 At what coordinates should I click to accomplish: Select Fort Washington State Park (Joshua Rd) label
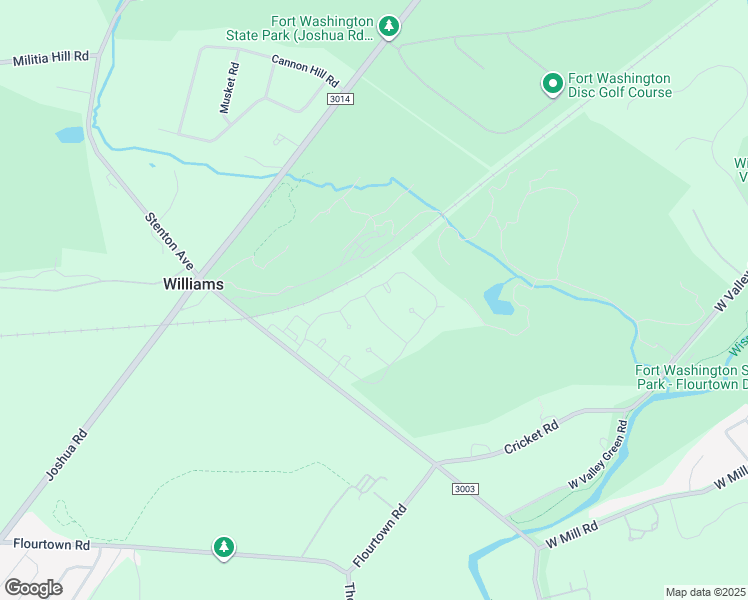point(300,29)
